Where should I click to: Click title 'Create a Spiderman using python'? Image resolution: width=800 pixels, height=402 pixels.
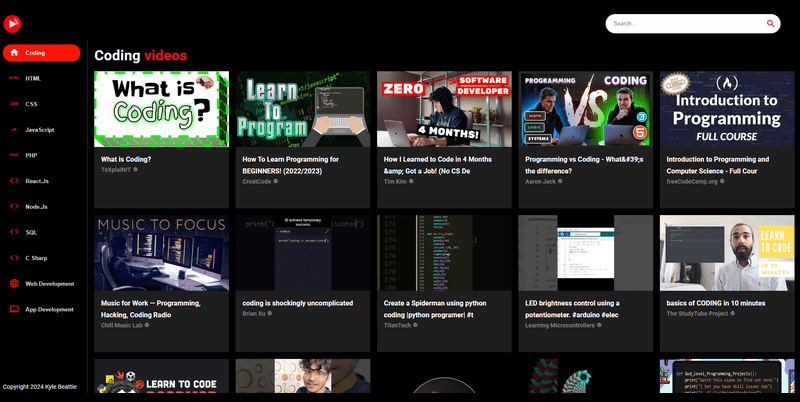[435, 309]
